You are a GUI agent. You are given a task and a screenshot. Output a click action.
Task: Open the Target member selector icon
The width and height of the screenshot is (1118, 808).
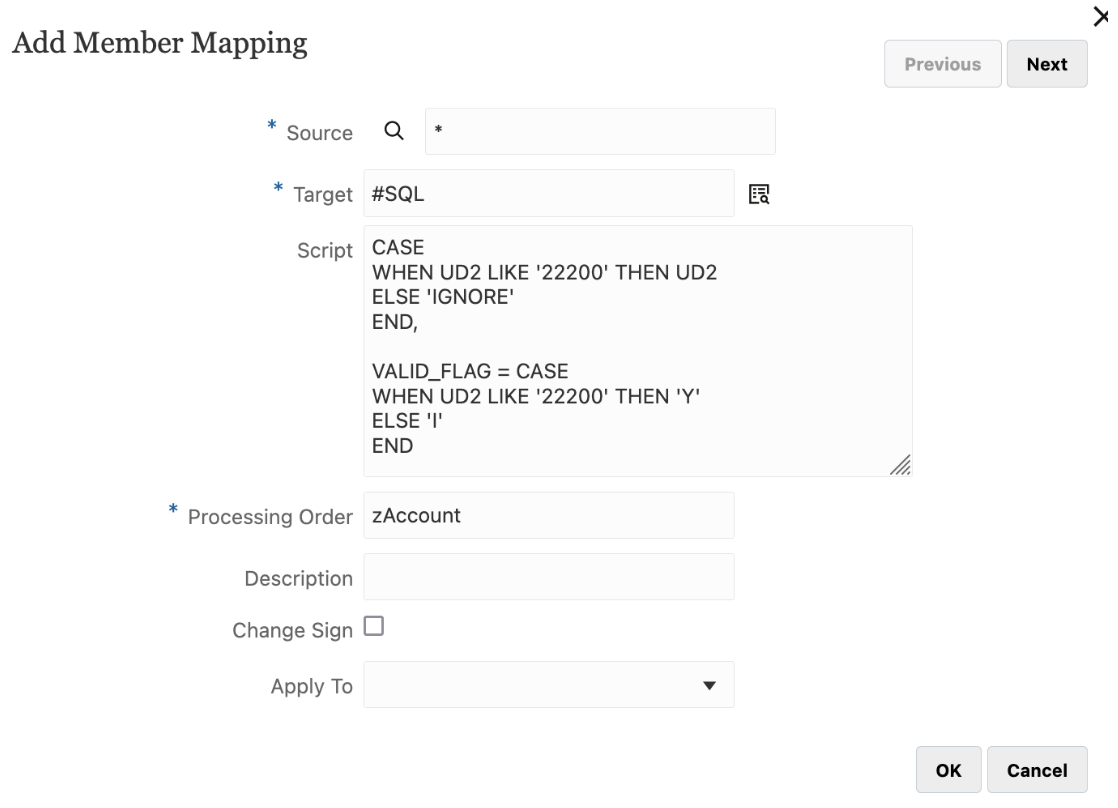pos(761,194)
